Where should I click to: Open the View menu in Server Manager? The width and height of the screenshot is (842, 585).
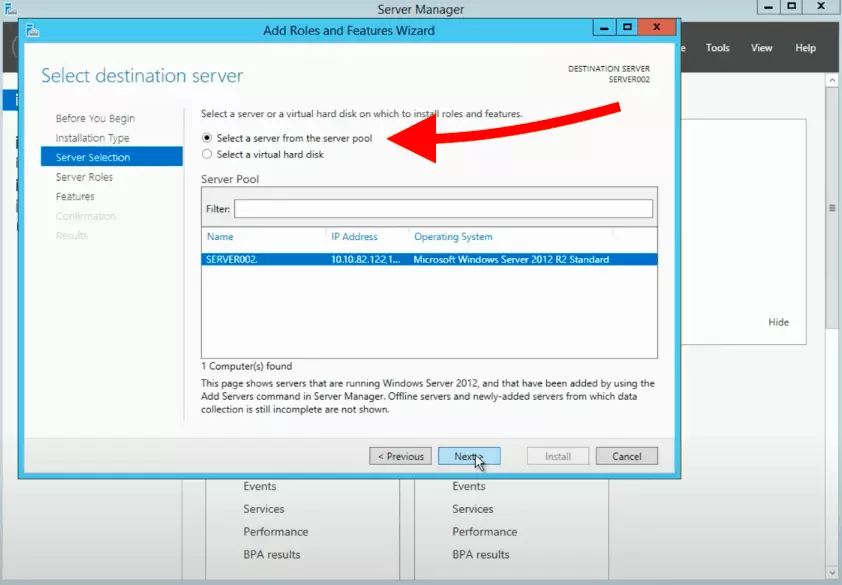pos(761,48)
